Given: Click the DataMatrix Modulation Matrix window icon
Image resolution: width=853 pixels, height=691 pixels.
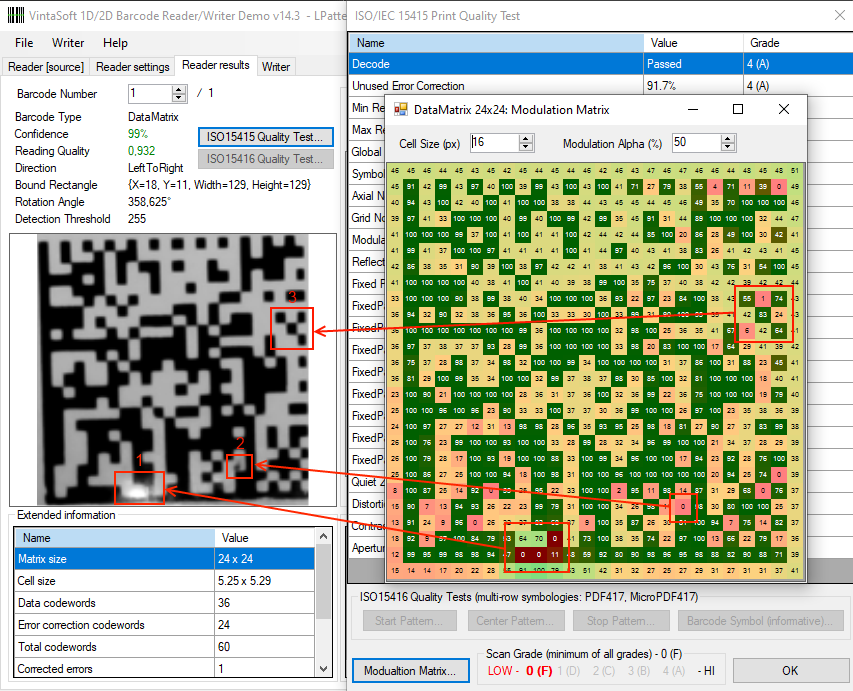Looking at the screenshot, I should [x=401, y=109].
